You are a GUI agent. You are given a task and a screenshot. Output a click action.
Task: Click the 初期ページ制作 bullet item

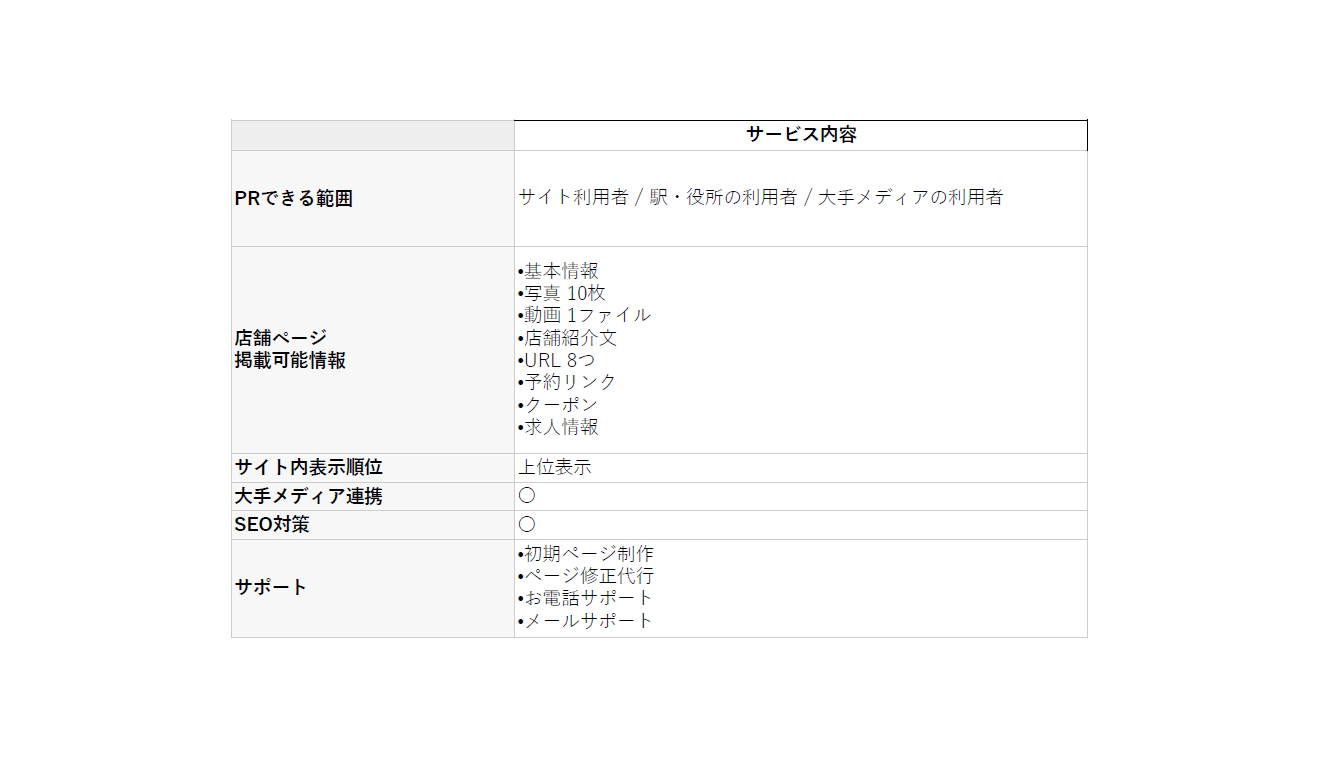[x=586, y=554]
